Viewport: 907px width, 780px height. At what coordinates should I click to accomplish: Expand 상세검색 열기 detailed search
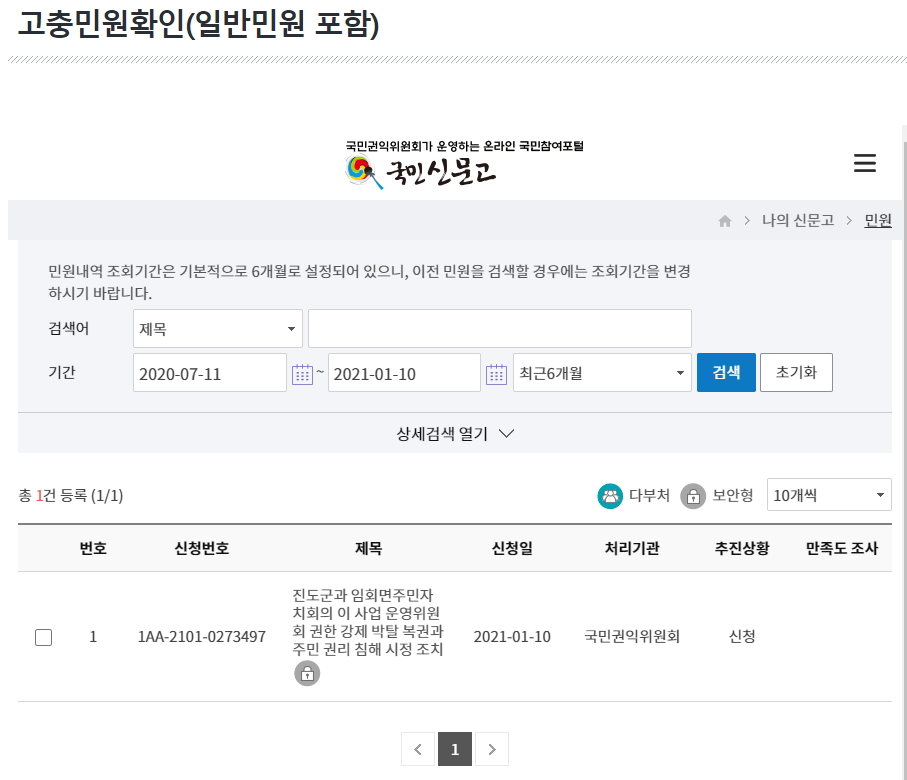(455, 434)
